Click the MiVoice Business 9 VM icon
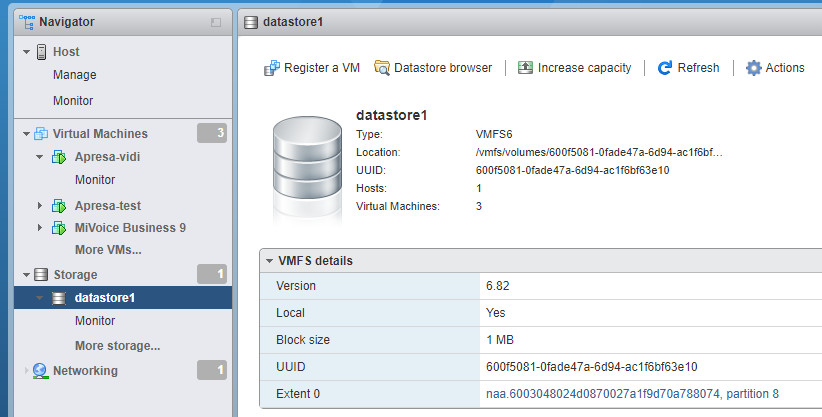This screenshot has height=417, width=822. coord(60,228)
